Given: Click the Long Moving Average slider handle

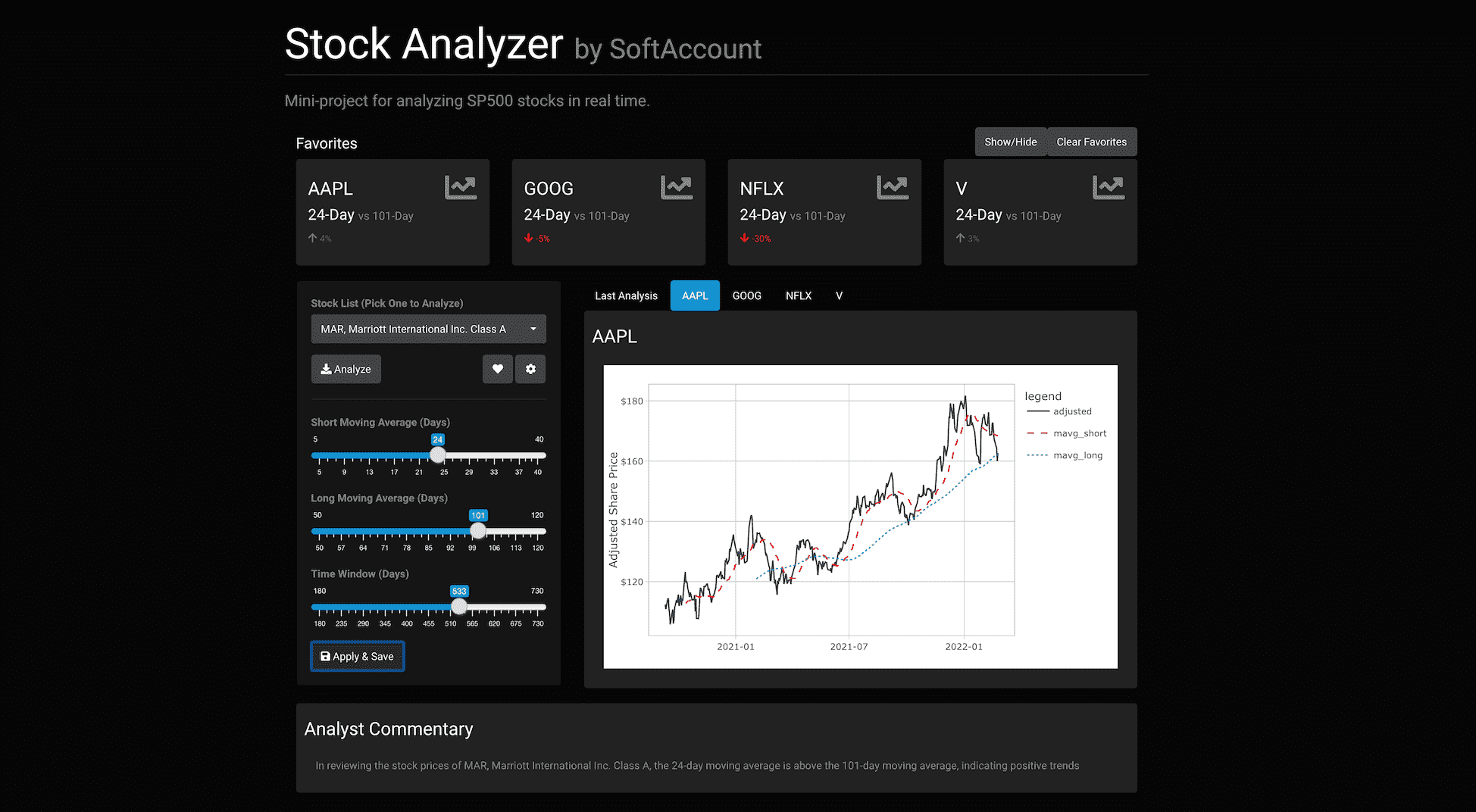Looking at the screenshot, I should pyautogui.click(x=478, y=531).
